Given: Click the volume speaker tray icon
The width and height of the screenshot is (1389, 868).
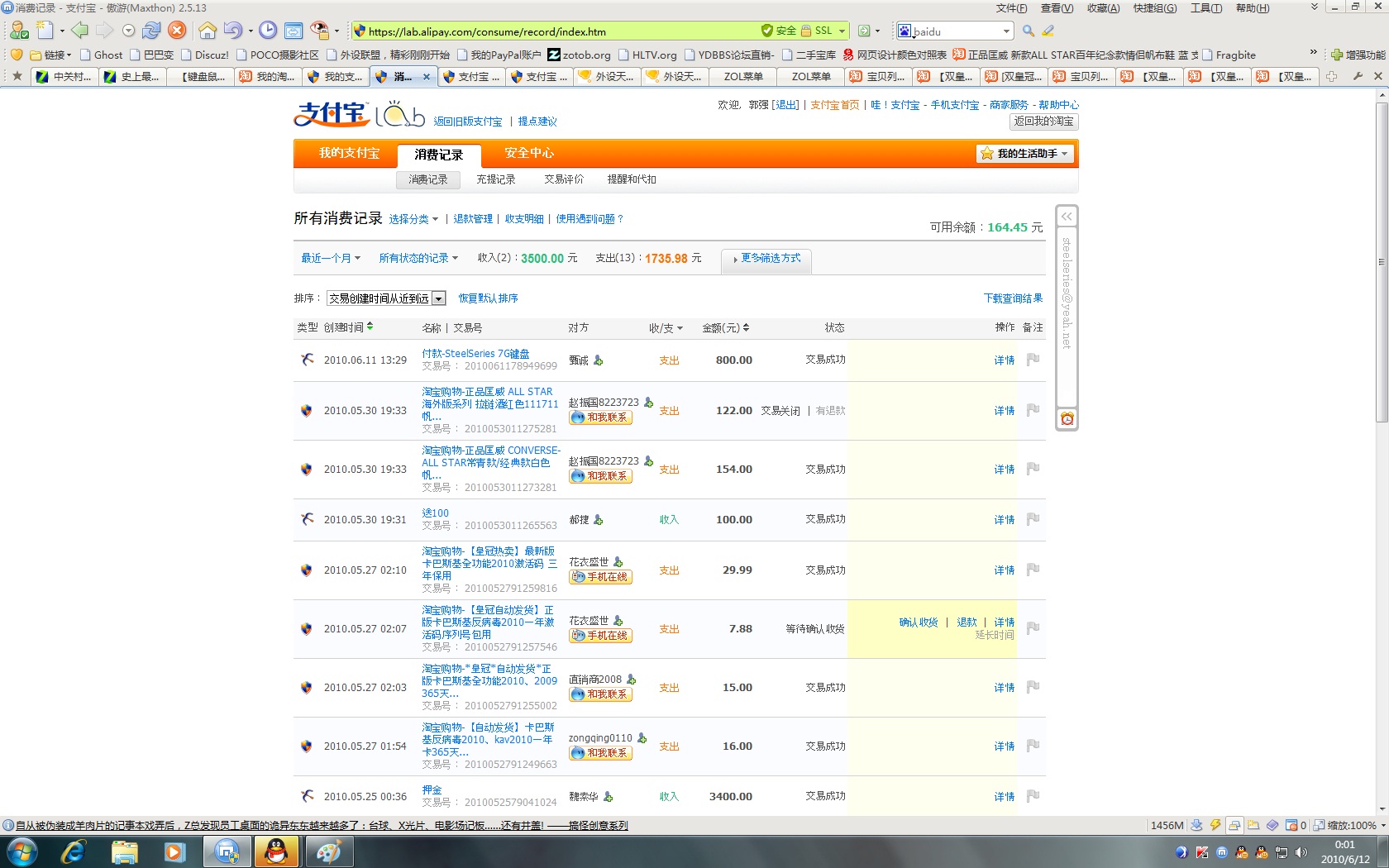Looking at the screenshot, I should coord(1301,852).
